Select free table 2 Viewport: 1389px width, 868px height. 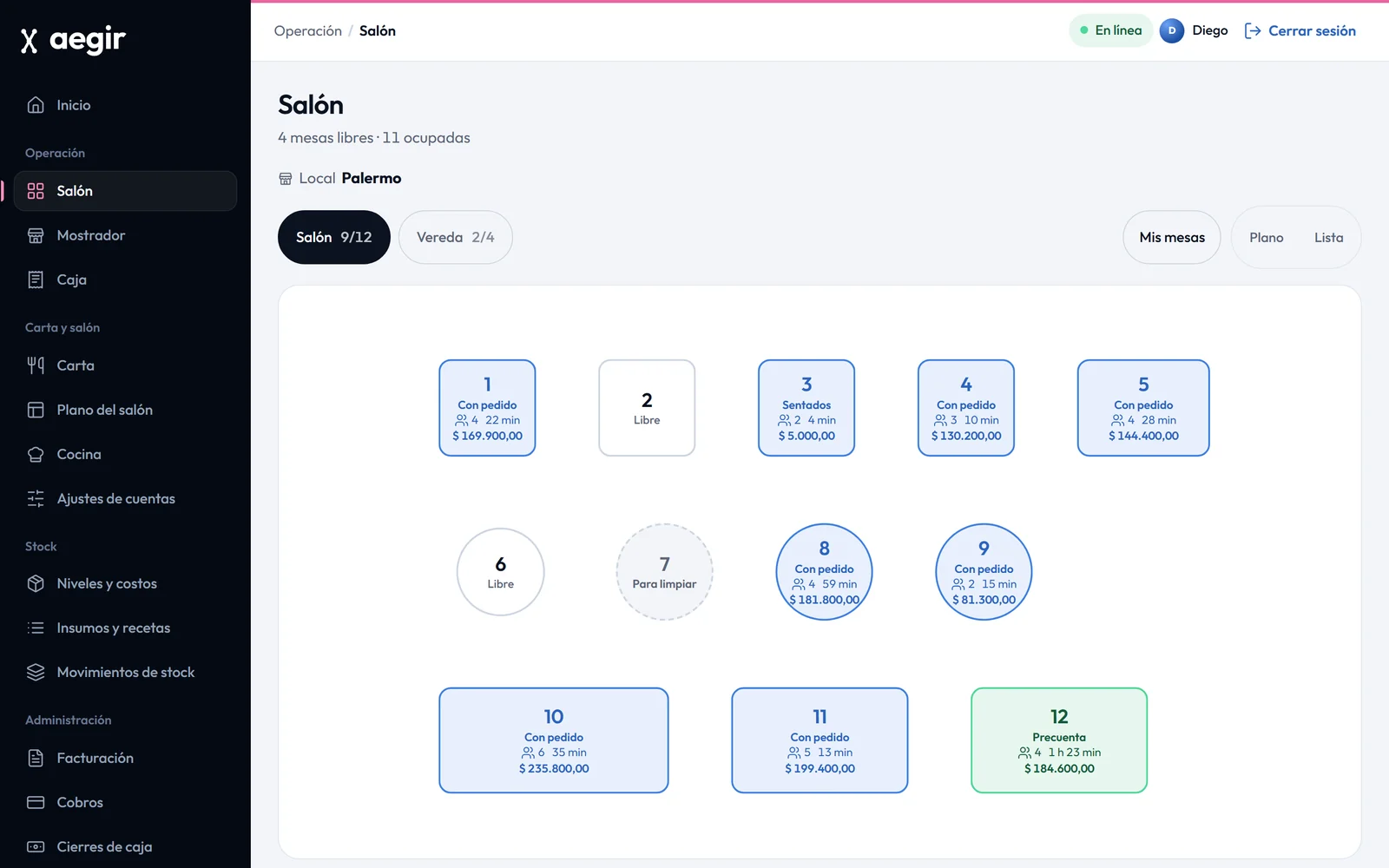(647, 408)
